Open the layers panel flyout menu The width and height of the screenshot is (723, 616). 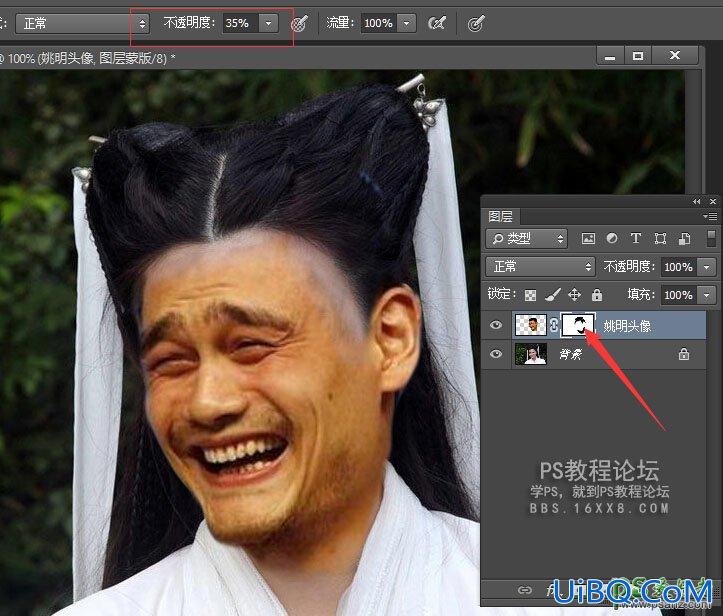click(x=710, y=216)
